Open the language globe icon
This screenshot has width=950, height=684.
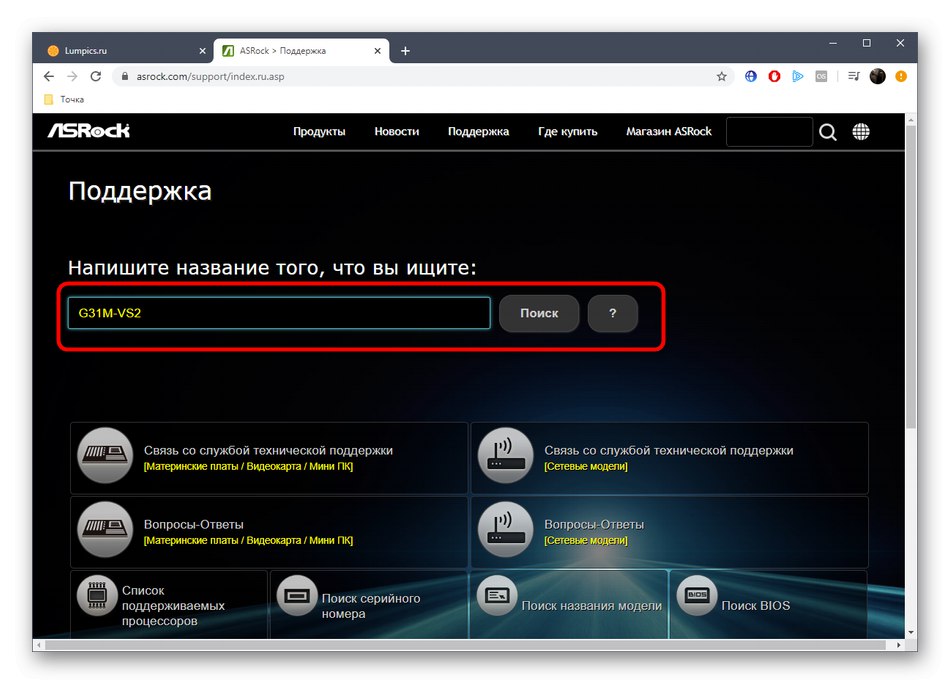click(x=861, y=131)
